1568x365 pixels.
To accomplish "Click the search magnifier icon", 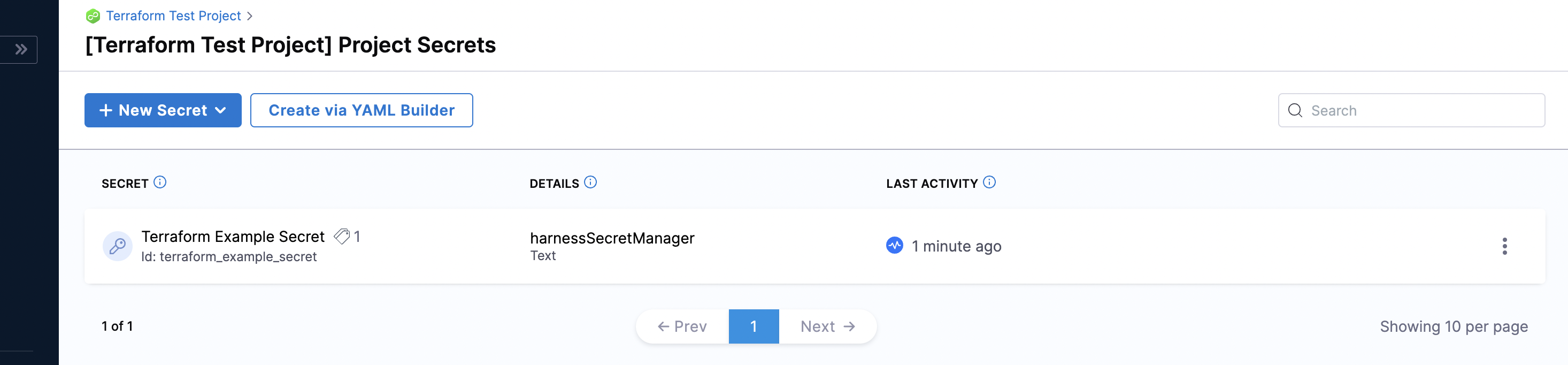I will (x=1295, y=110).
